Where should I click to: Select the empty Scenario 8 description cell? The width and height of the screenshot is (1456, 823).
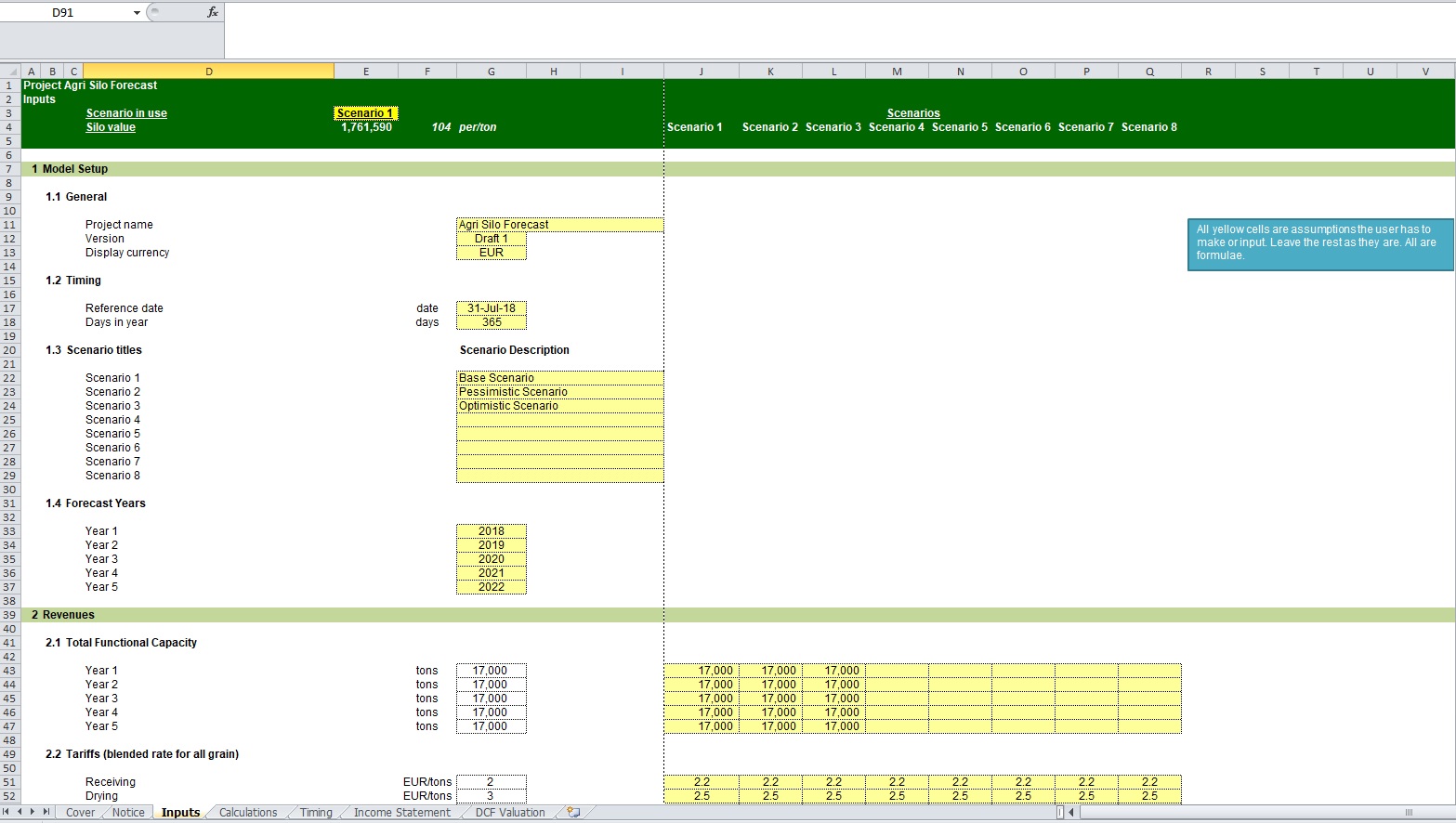pos(560,476)
